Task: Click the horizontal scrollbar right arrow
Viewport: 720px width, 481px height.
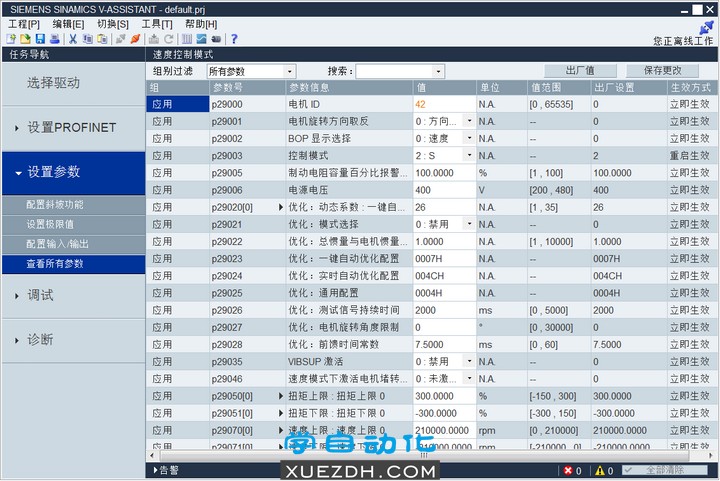Action: (711, 455)
